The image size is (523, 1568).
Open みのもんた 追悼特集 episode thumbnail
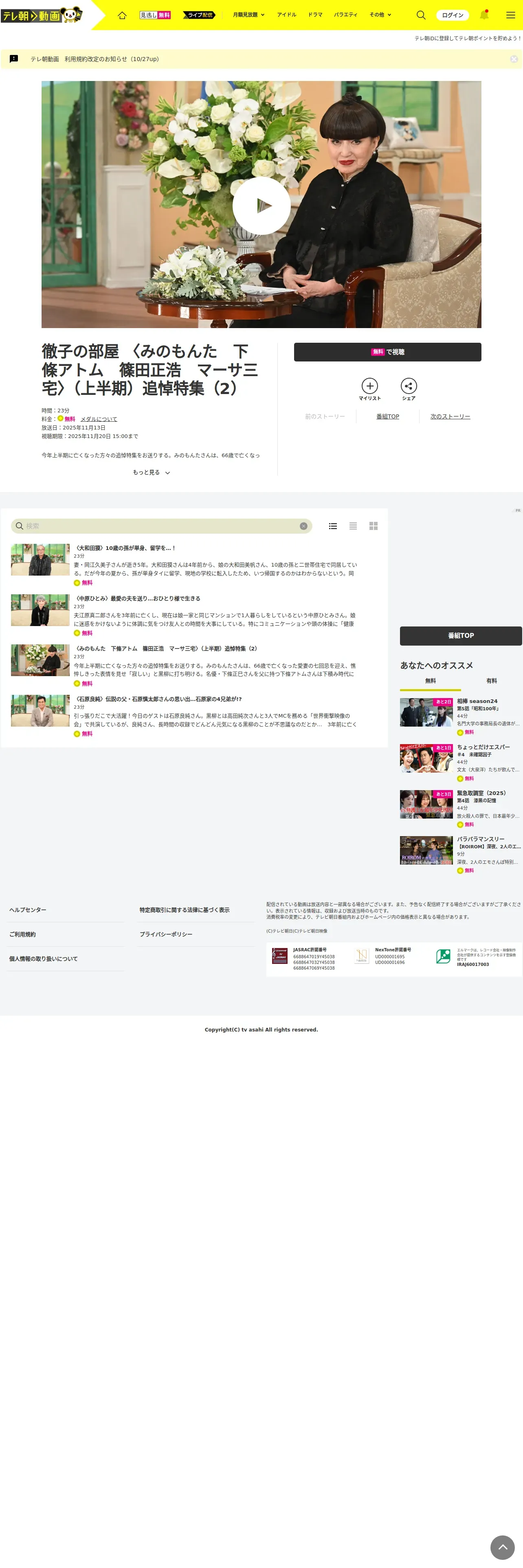pos(40,660)
